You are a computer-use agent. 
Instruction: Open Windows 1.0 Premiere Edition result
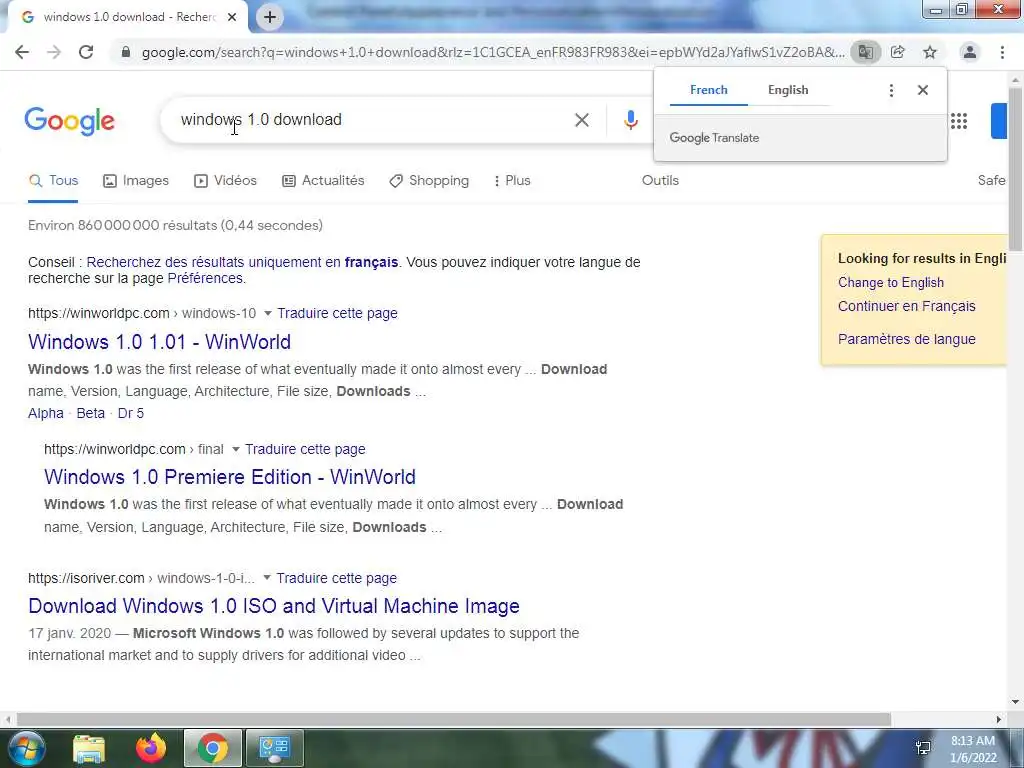[230, 477]
